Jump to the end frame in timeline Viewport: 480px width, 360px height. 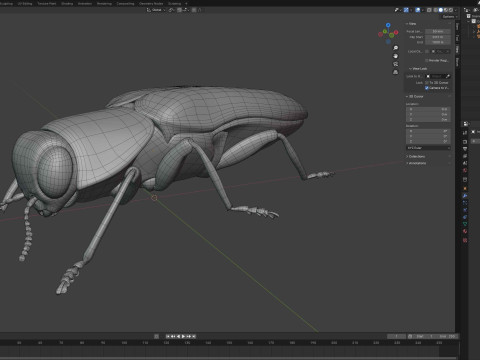(x=194, y=336)
